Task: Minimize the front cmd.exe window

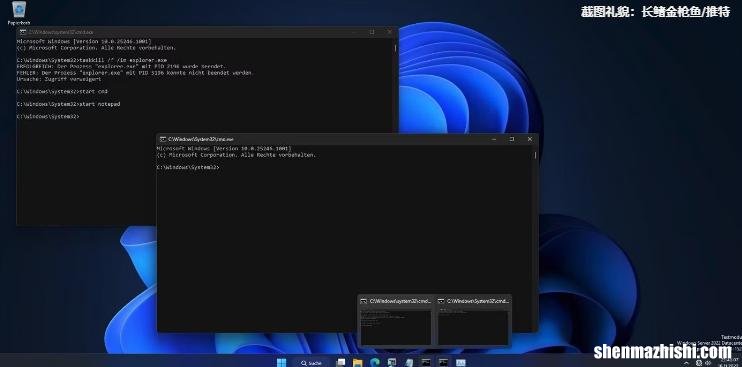Action: pyautogui.click(x=494, y=139)
